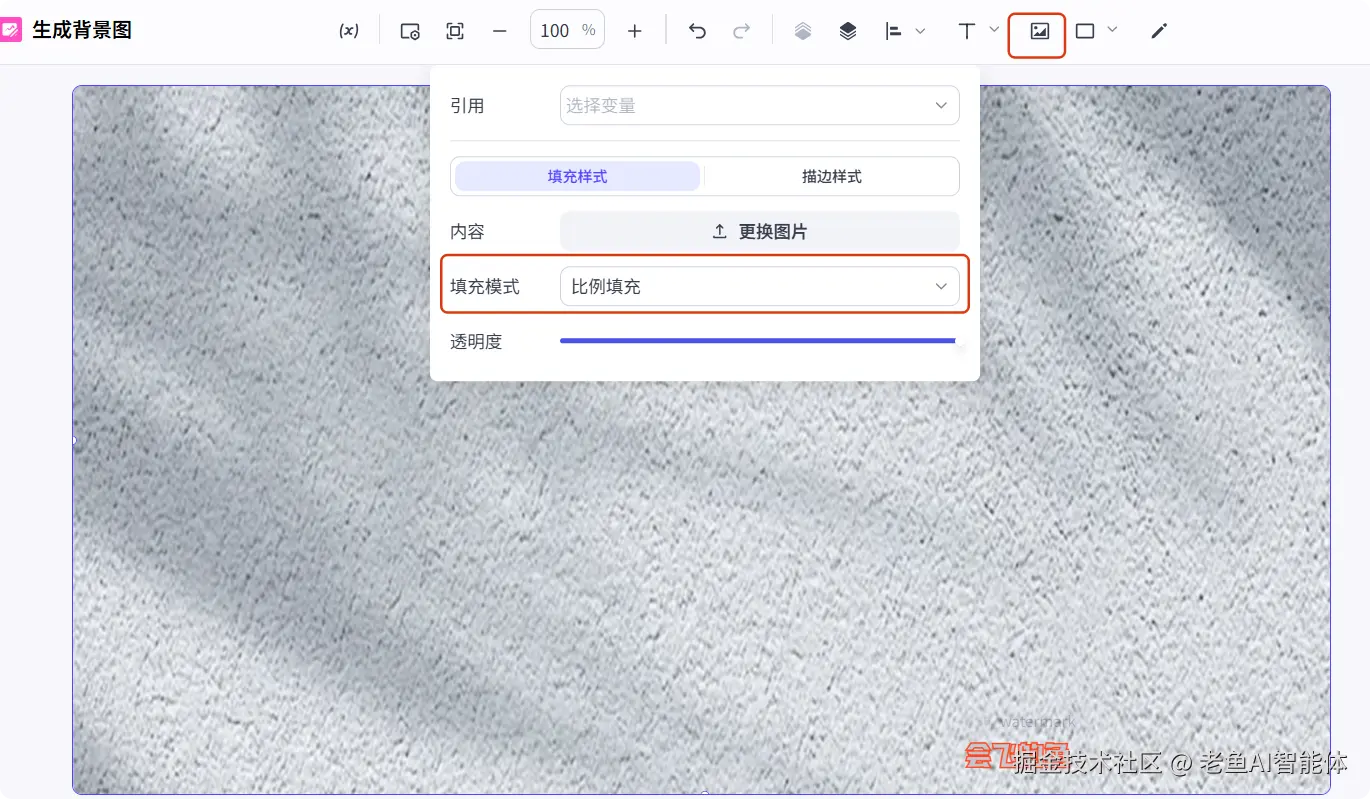The image size is (1370, 799).
Task: Click the redo arrow icon
Action: [x=741, y=31]
